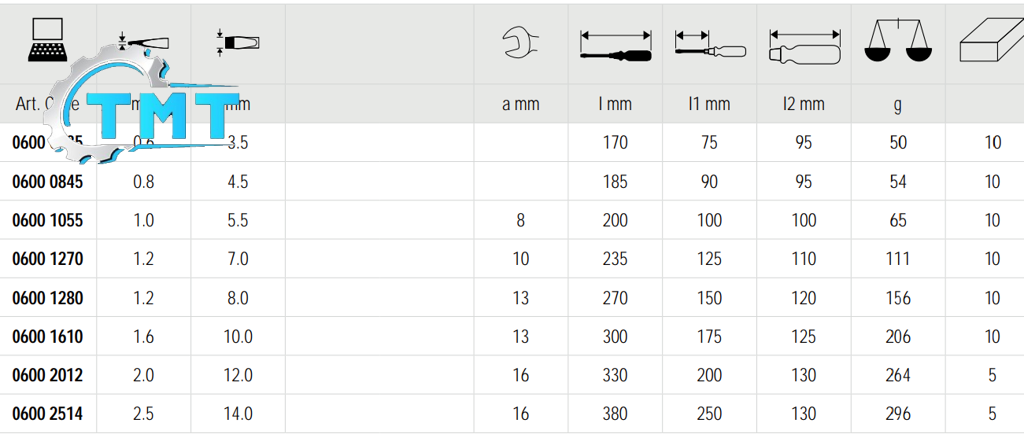
Task: Click the 'a mm' column header
Action: tap(521, 104)
